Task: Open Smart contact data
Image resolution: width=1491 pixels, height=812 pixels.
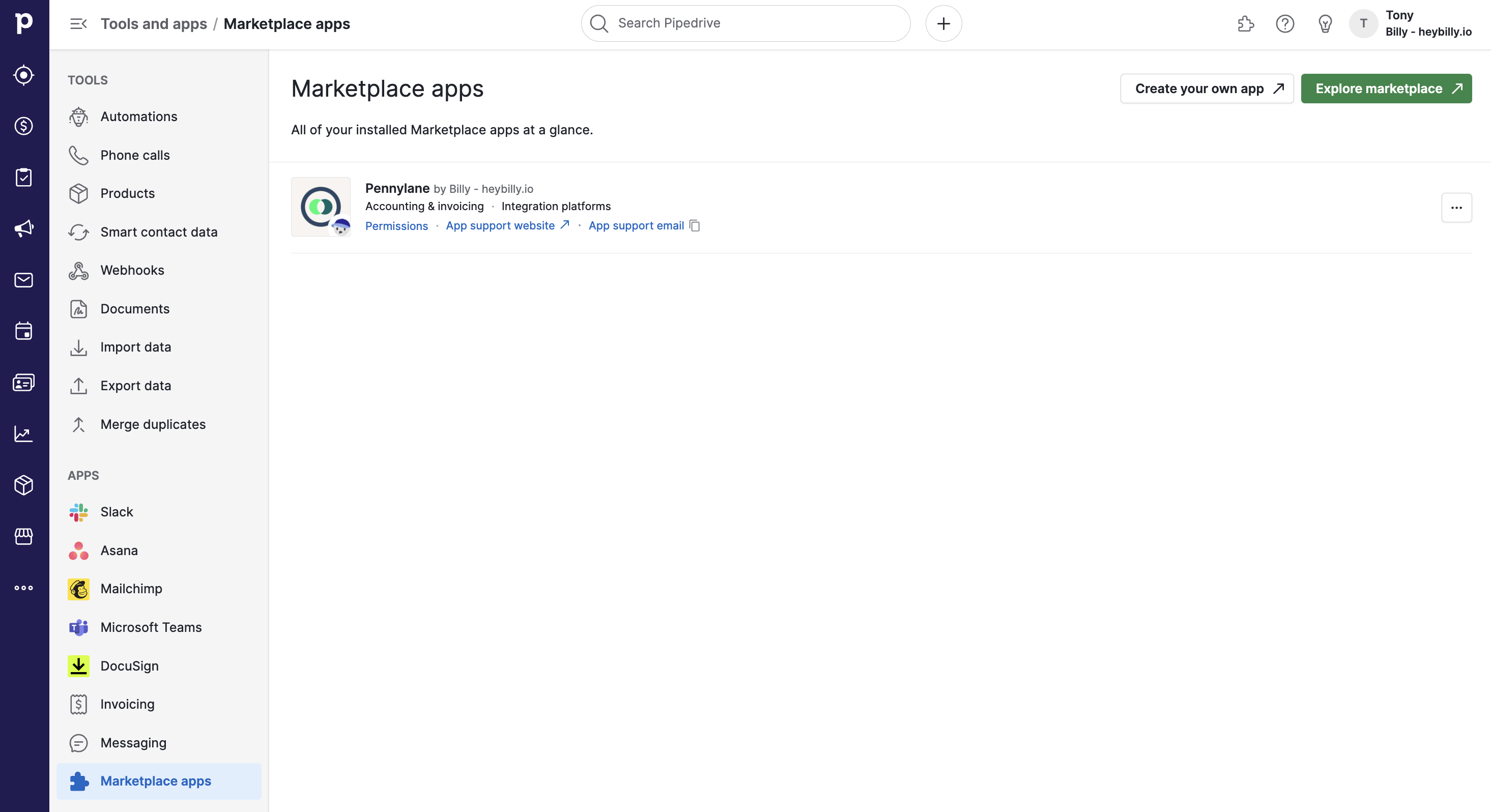Action: pos(159,232)
